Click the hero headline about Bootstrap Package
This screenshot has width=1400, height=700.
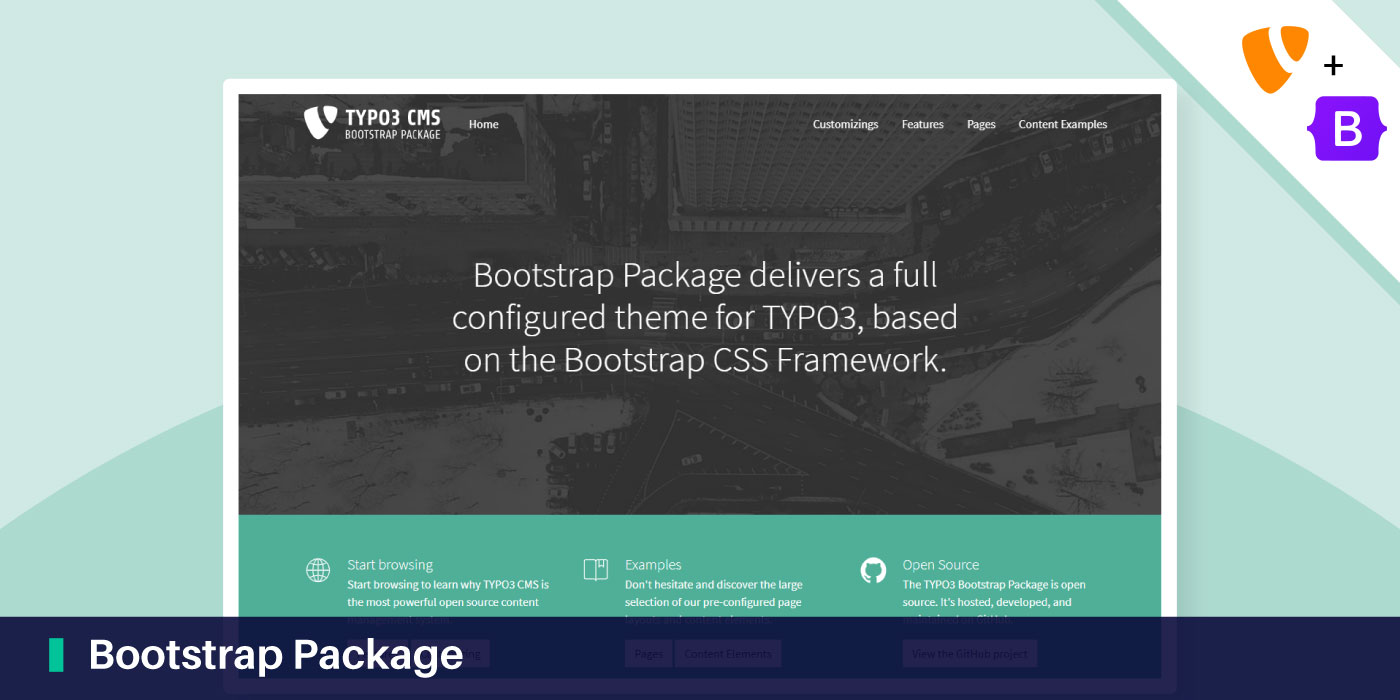705,317
